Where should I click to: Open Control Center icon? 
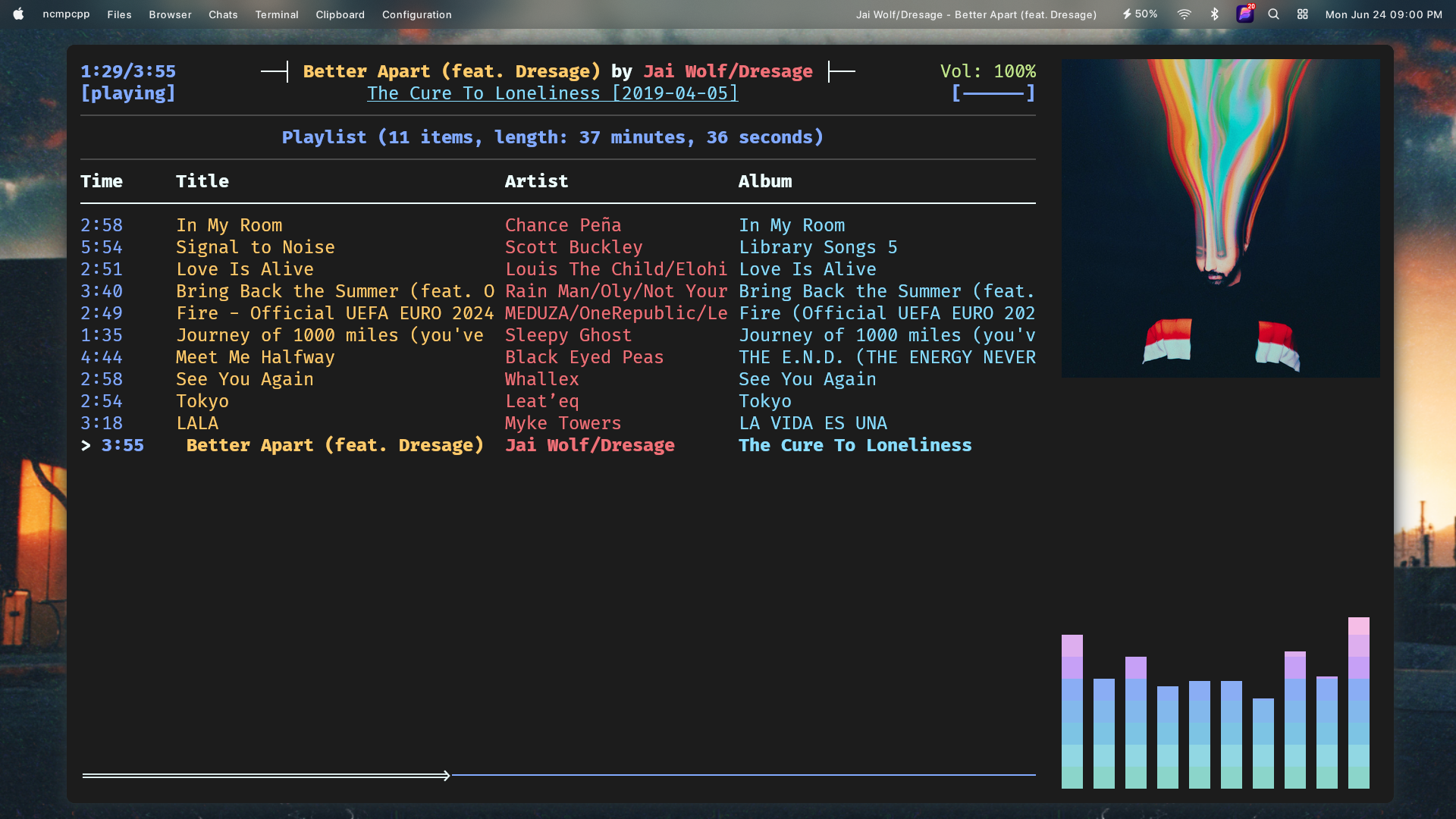[1302, 14]
